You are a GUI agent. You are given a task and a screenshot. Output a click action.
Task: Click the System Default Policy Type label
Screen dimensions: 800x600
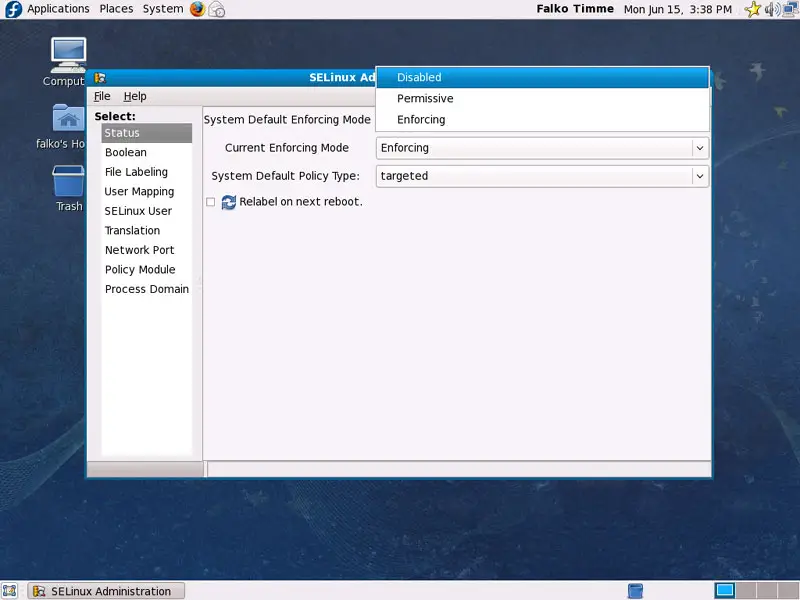[x=286, y=176]
